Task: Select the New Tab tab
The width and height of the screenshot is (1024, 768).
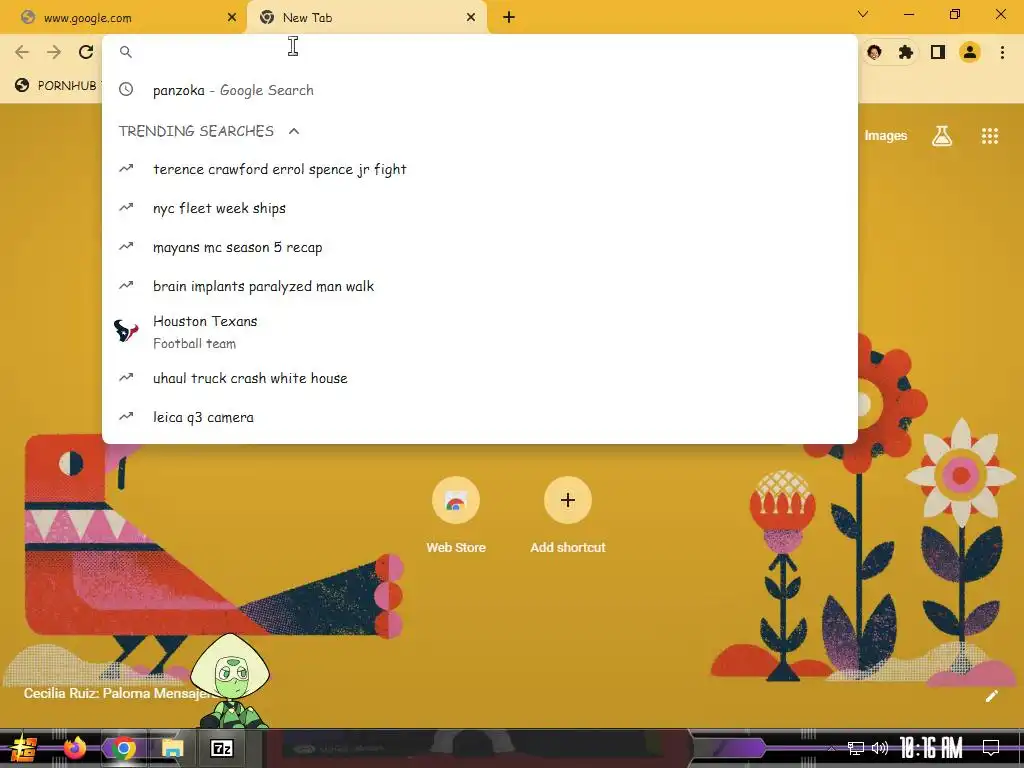Action: pos(366,18)
